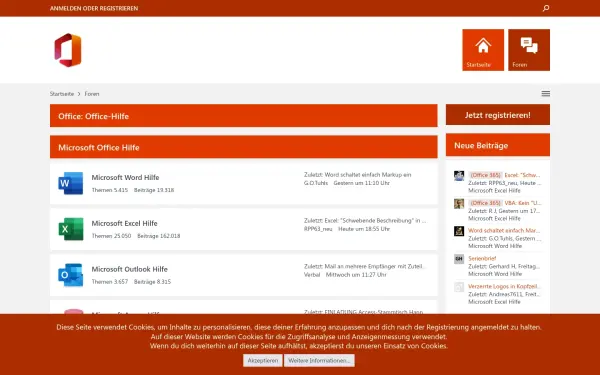600x375 pixels.
Task: Click the Word application icon
Action: tap(71, 183)
